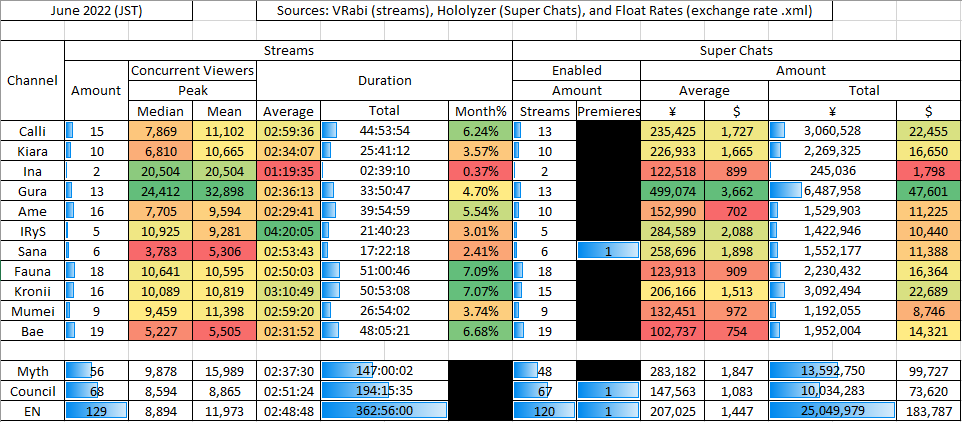
Task: Click Gura's total yen cell 6,487,958
Action: [832, 188]
